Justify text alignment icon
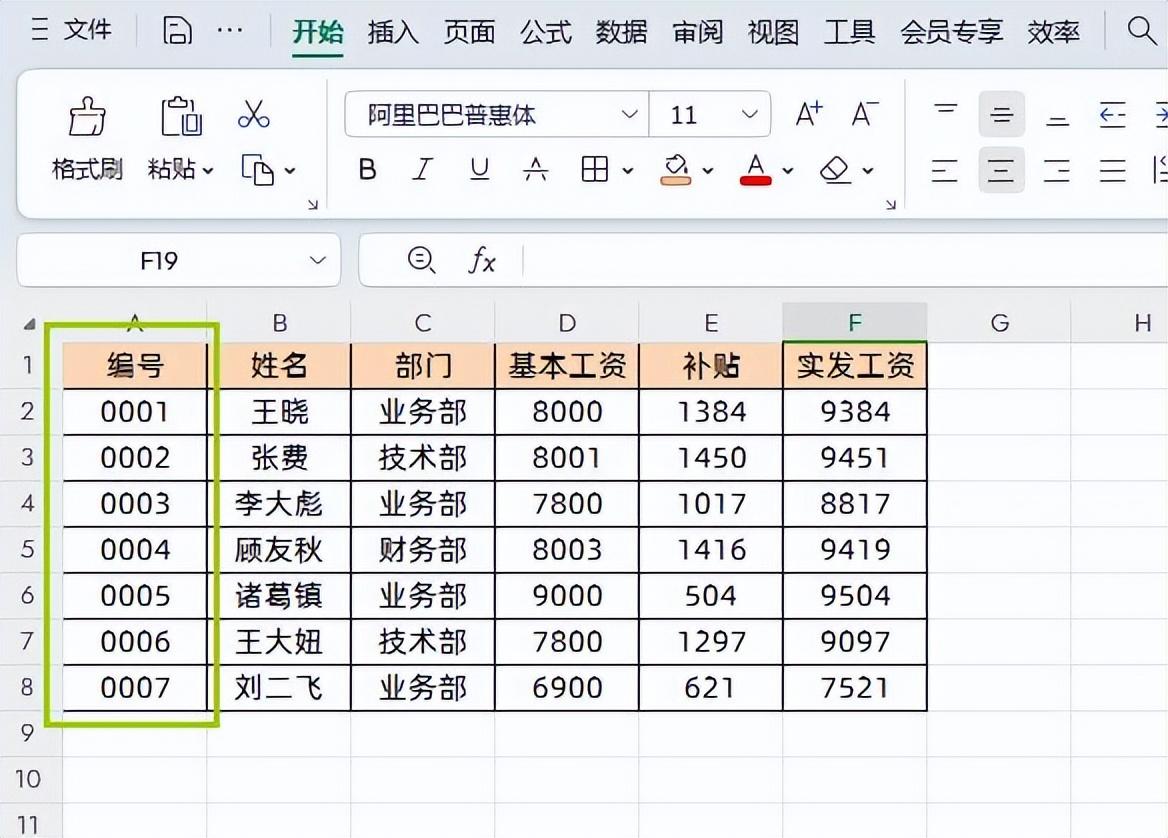Screen dimensions: 1168x838 pos(1112,170)
